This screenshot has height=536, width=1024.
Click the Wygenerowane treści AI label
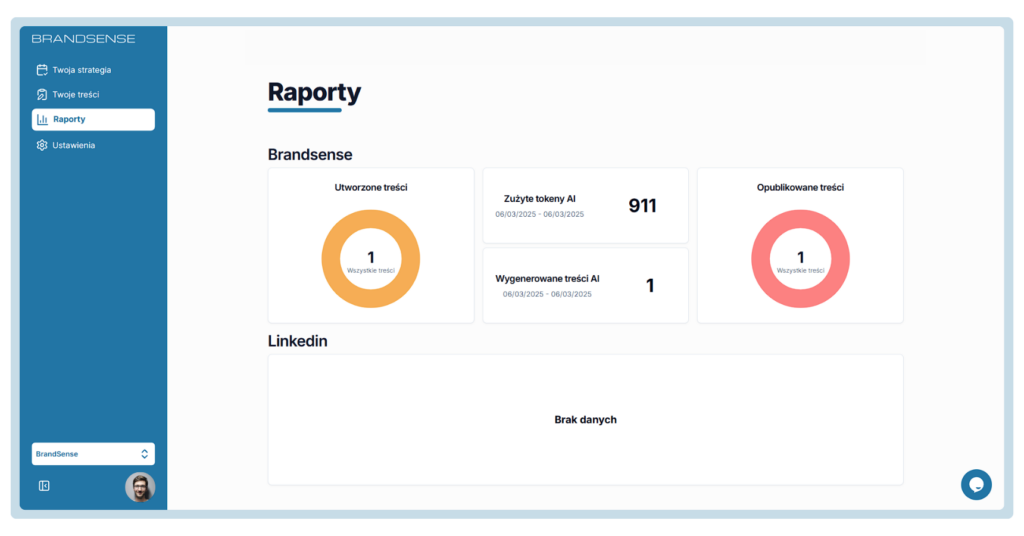click(547, 279)
